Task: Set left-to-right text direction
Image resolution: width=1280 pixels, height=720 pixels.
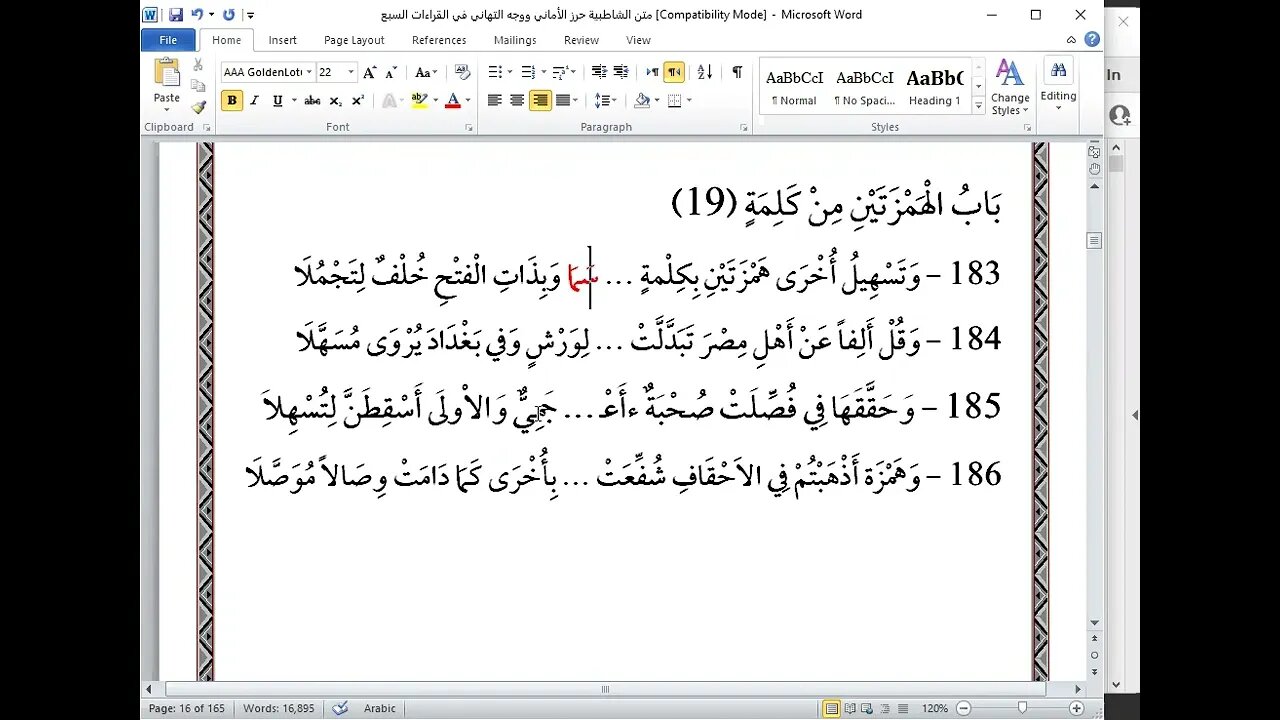Action: click(652, 72)
